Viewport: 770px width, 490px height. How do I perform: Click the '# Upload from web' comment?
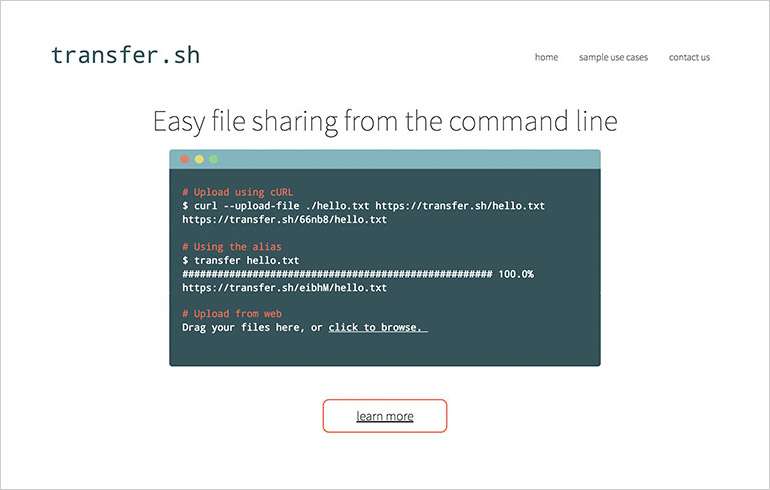coord(232,314)
